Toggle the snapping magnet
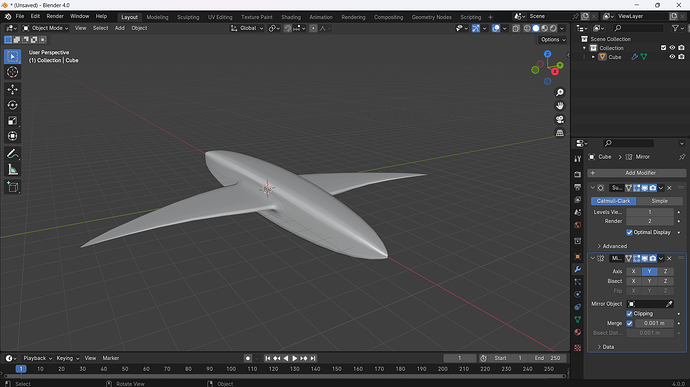 pos(287,28)
